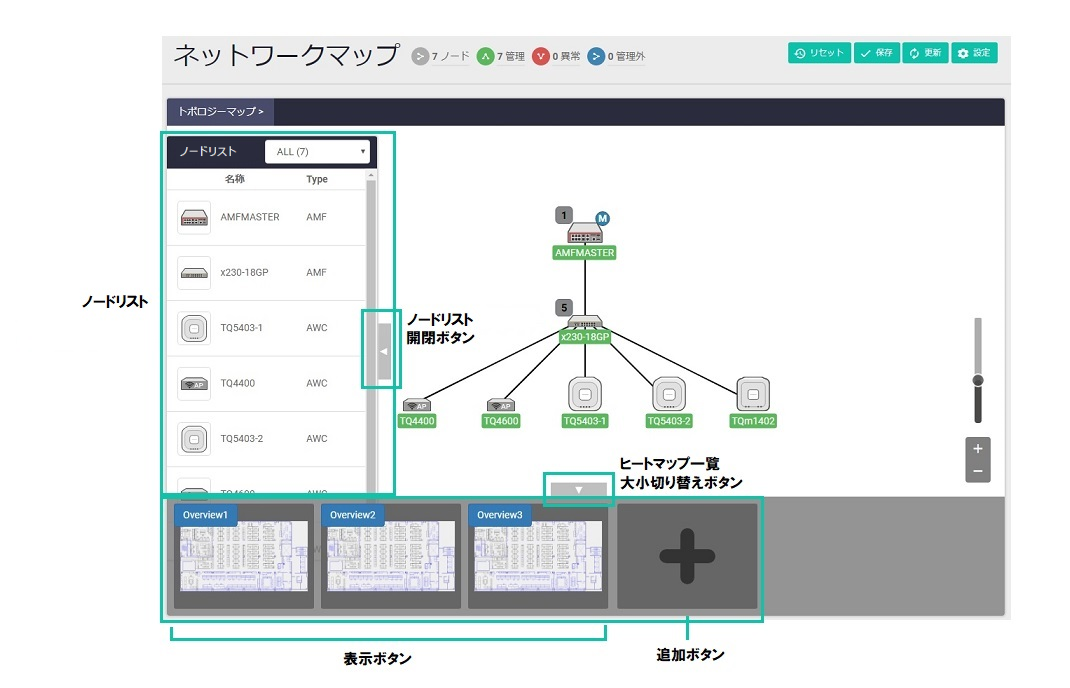This screenshot has width=1070, height=688.
Task: Click the map zoom slider handle
Action: 978,380
